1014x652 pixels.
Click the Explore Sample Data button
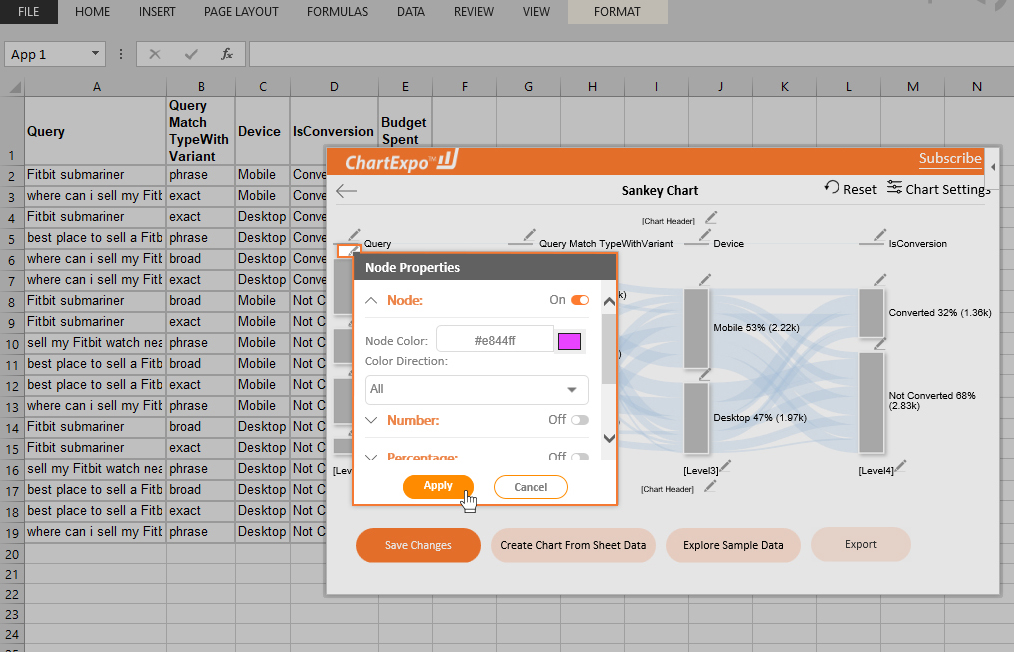[x=733, y=545]
